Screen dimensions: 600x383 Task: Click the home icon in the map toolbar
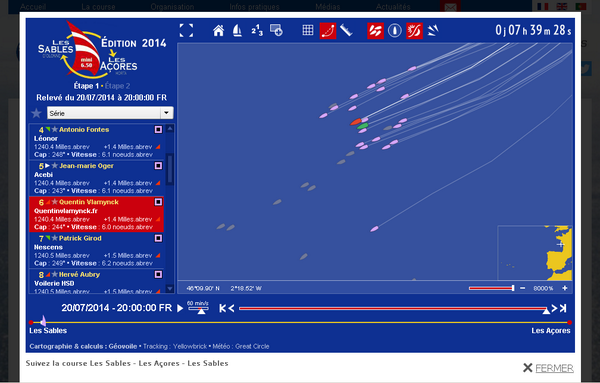218,31
